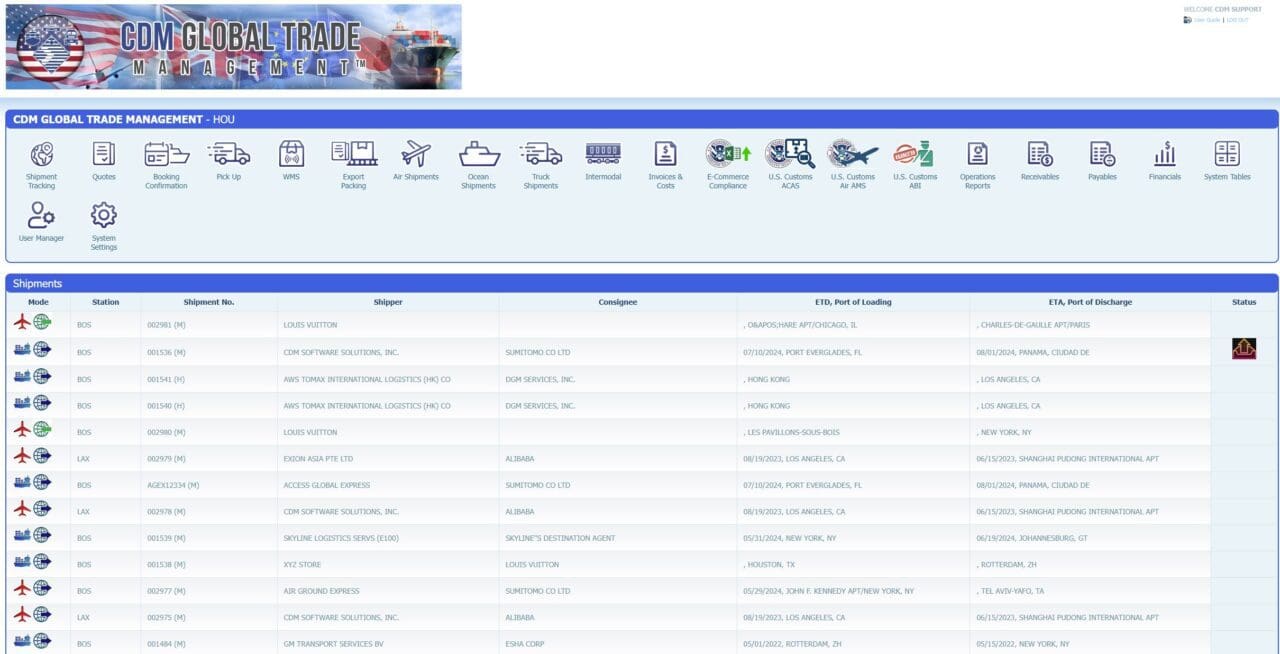Select shipment number 002978 (M)

[166, 511]
